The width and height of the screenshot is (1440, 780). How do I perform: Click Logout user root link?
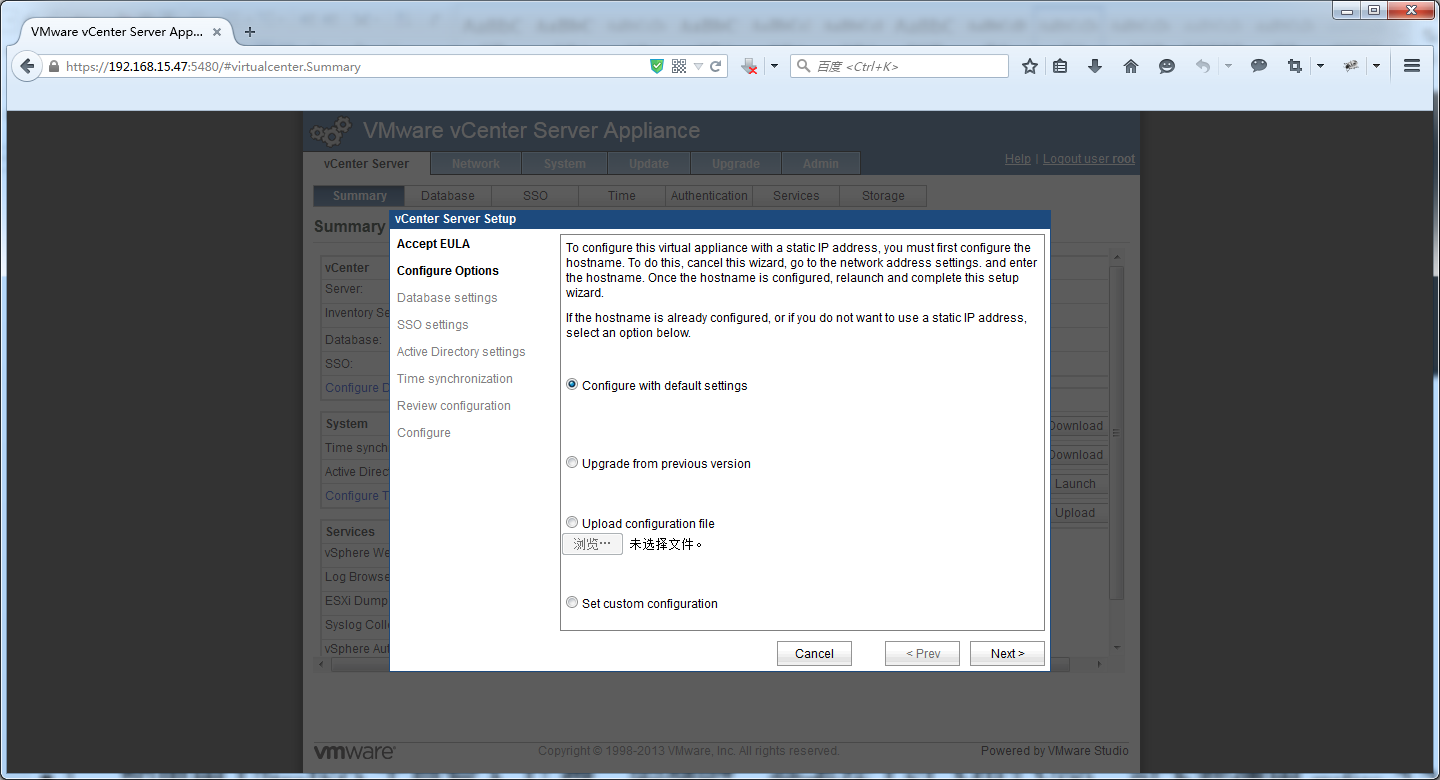coord(1089,159)
